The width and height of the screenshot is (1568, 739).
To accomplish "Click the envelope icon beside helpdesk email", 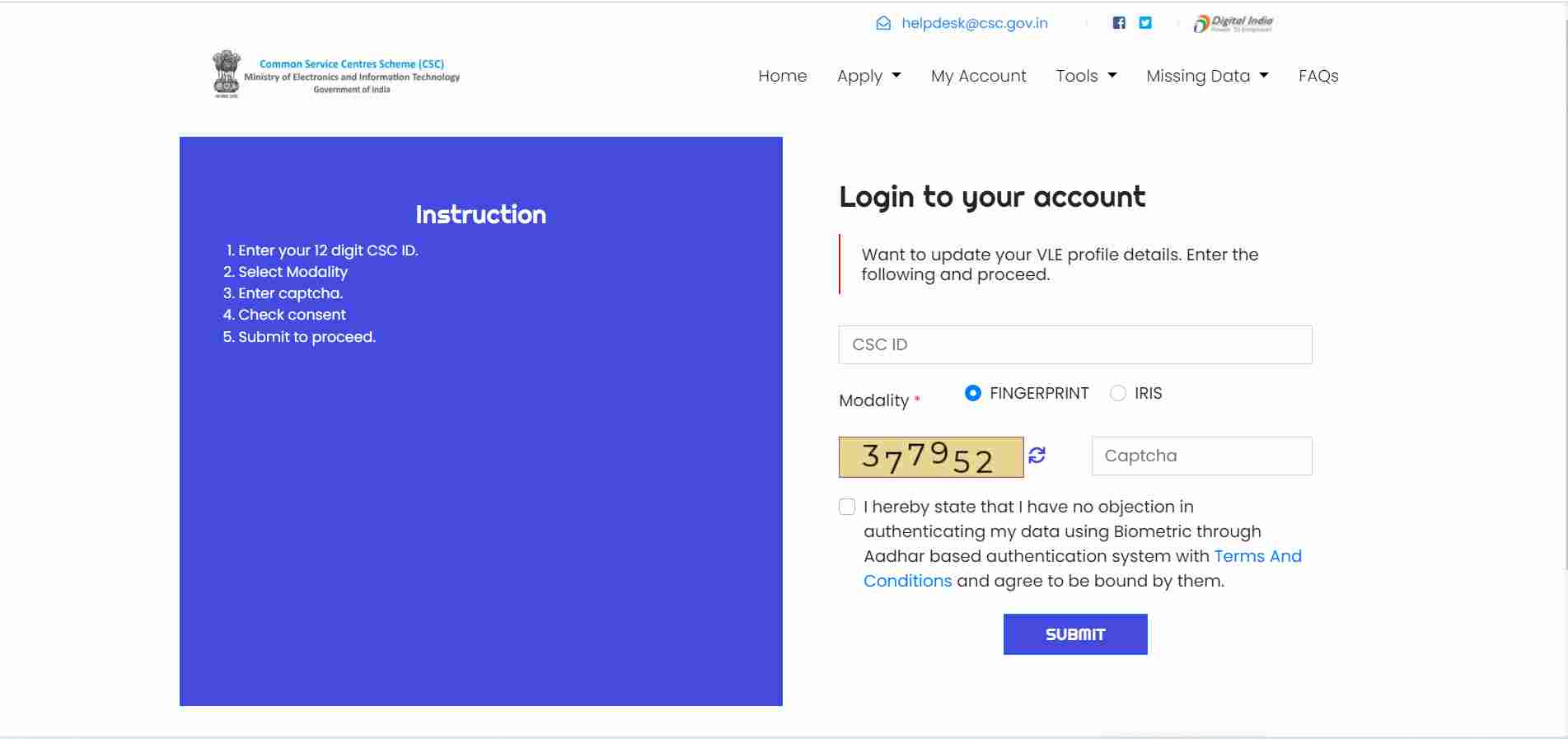I will coord(883,23).
